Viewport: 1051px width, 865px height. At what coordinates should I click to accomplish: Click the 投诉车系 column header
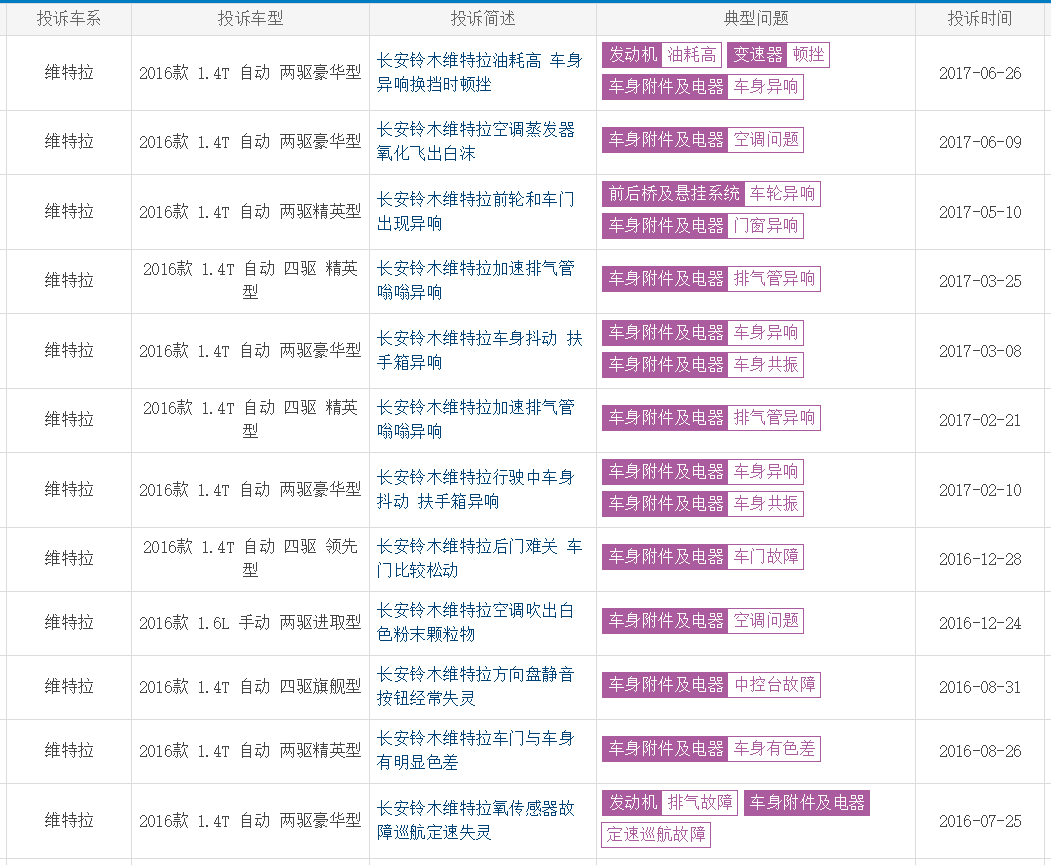pos(68,19)
